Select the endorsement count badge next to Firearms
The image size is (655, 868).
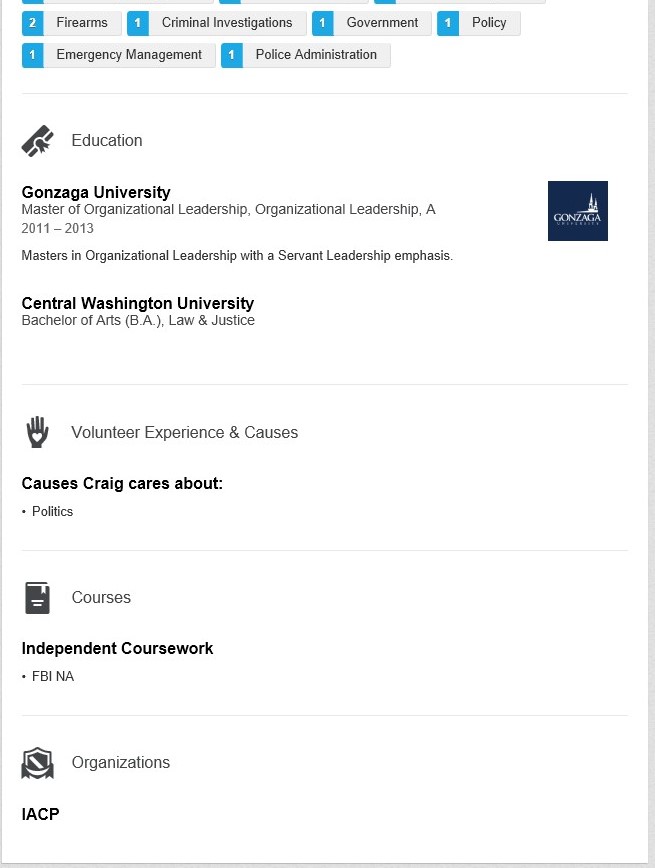click(31, 22)
